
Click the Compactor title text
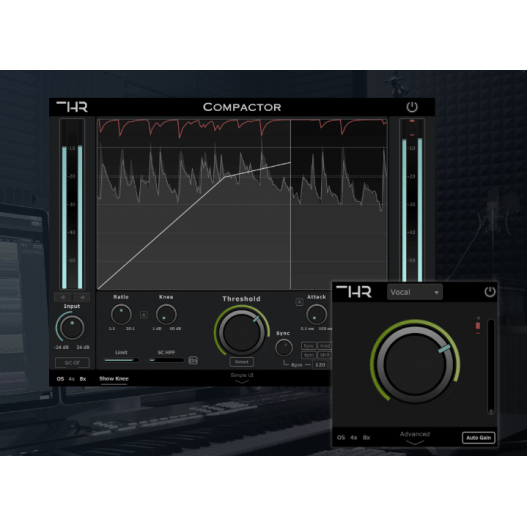point(242,107)
